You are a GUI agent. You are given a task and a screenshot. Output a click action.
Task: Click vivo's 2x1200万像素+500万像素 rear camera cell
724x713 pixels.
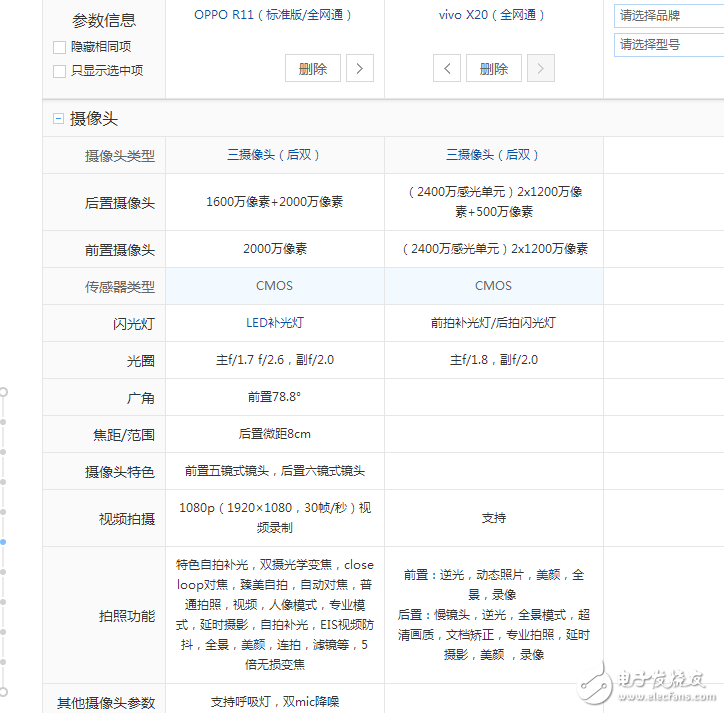[494, 202]
